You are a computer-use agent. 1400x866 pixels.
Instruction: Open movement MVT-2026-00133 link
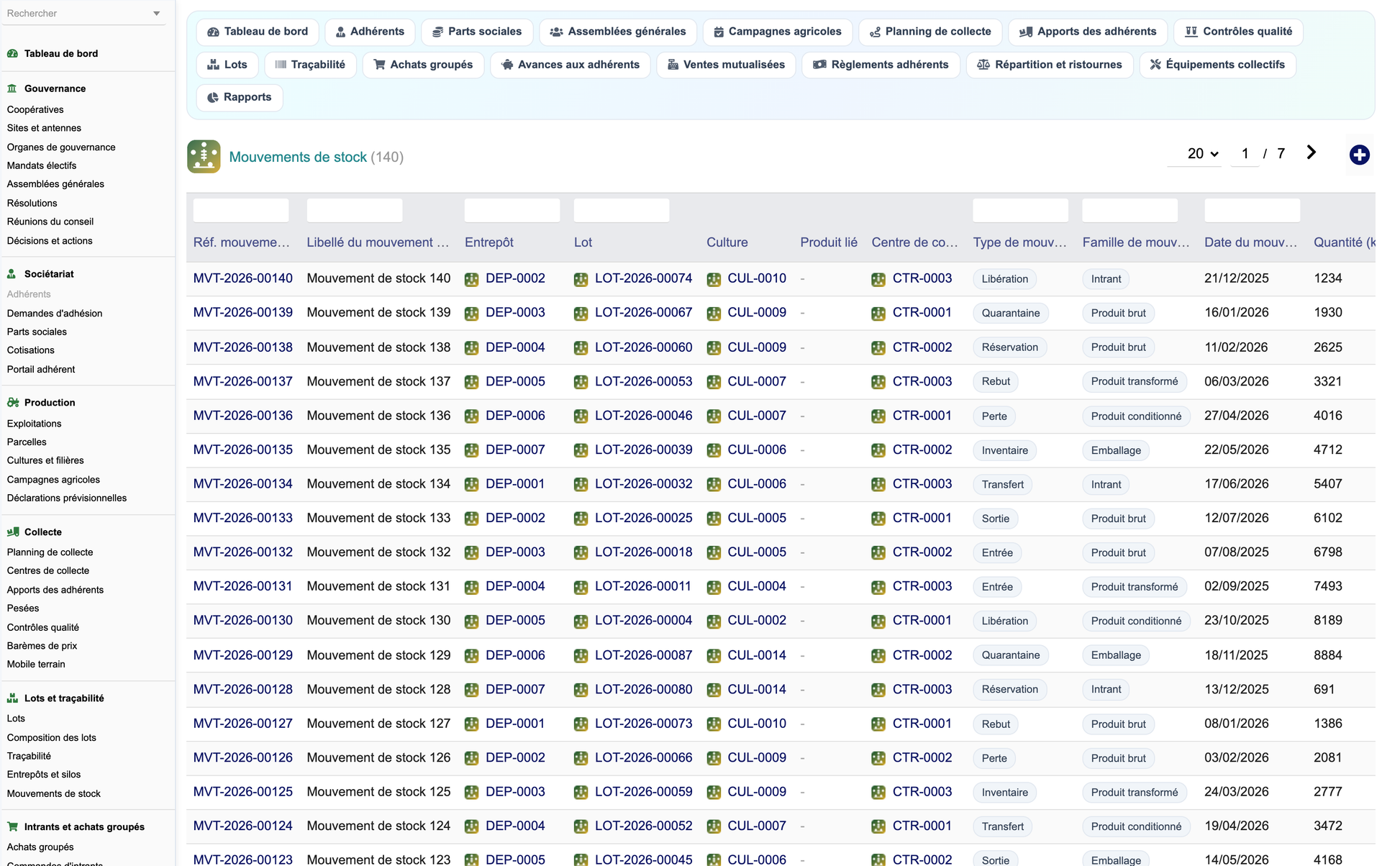point(243,518)
